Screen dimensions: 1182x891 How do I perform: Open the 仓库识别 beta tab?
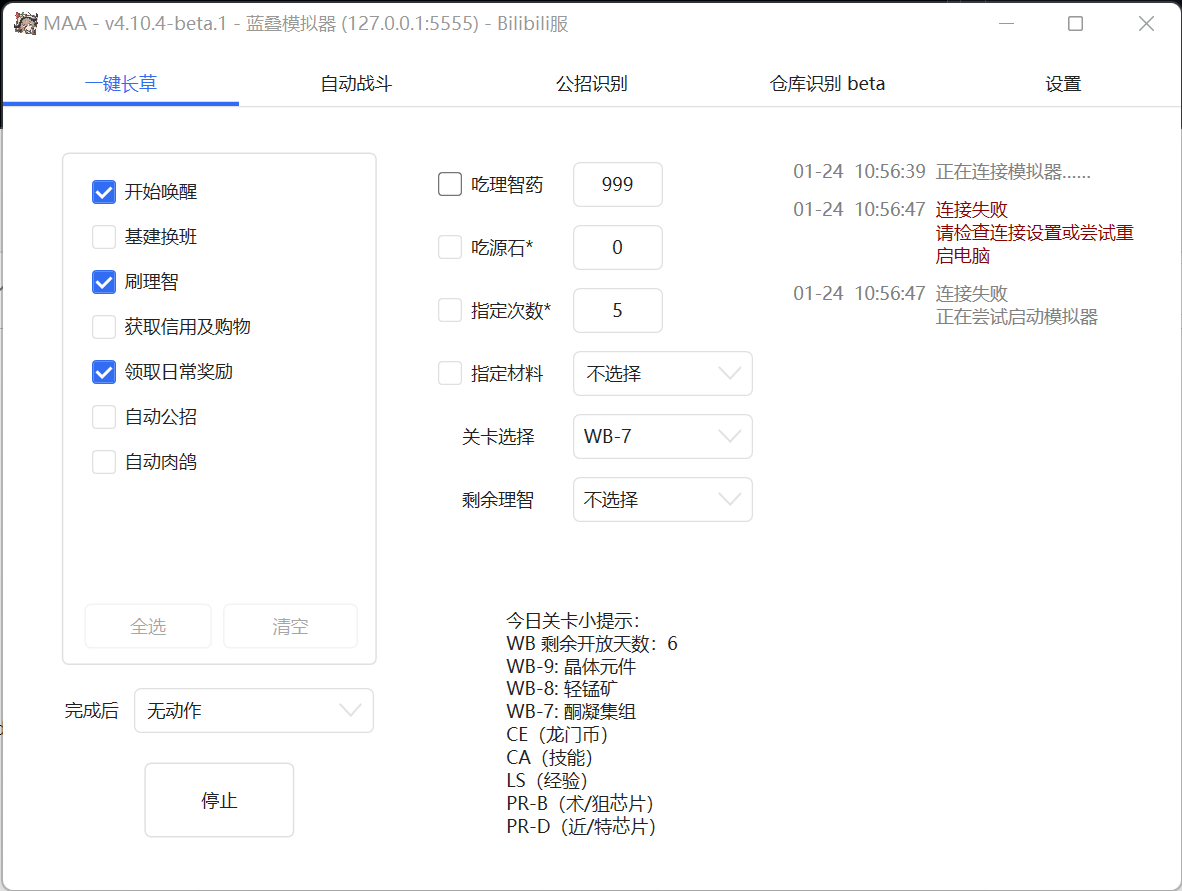[826, 83]
